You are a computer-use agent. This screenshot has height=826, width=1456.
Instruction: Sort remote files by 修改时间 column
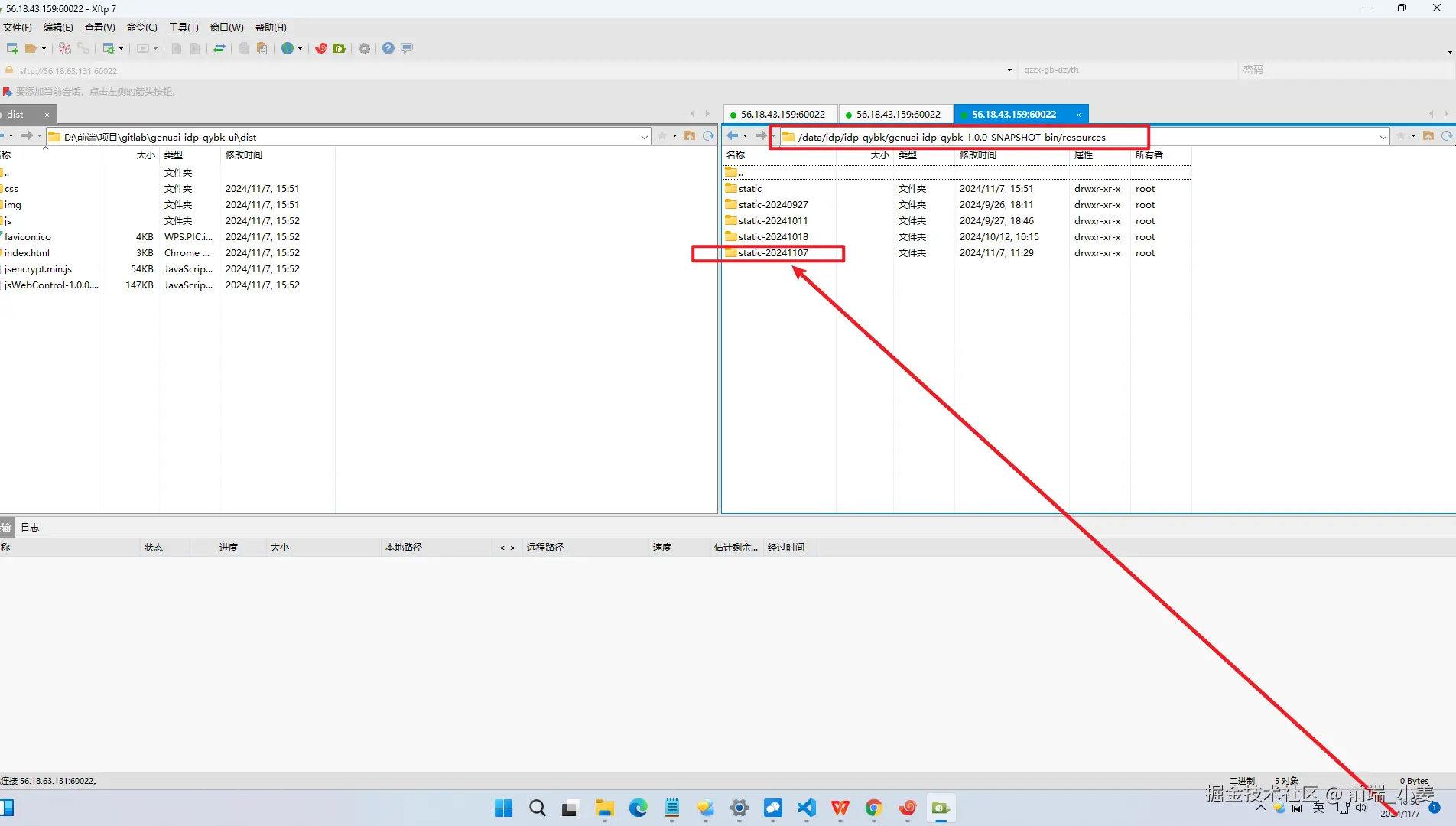[1011, 155]
